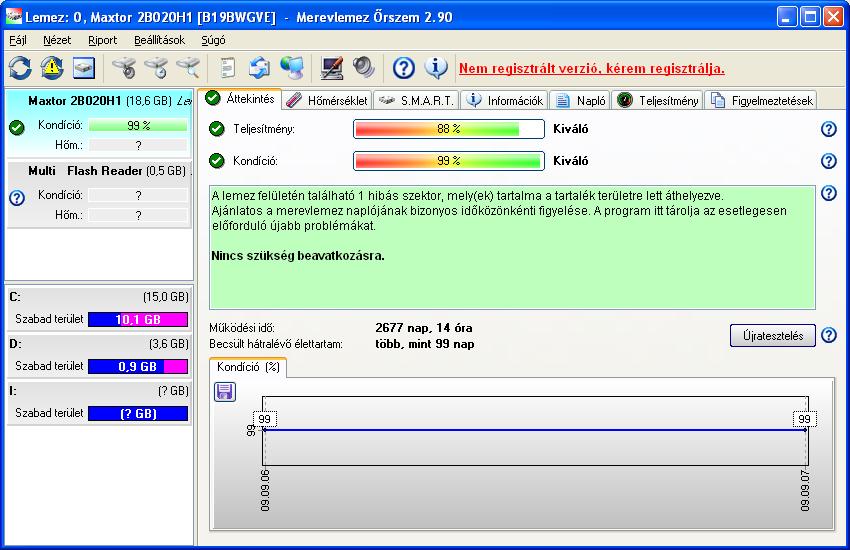Click the több, mint 99 nap value
Screen dimensions: 850x550
[x=425, y=344]
